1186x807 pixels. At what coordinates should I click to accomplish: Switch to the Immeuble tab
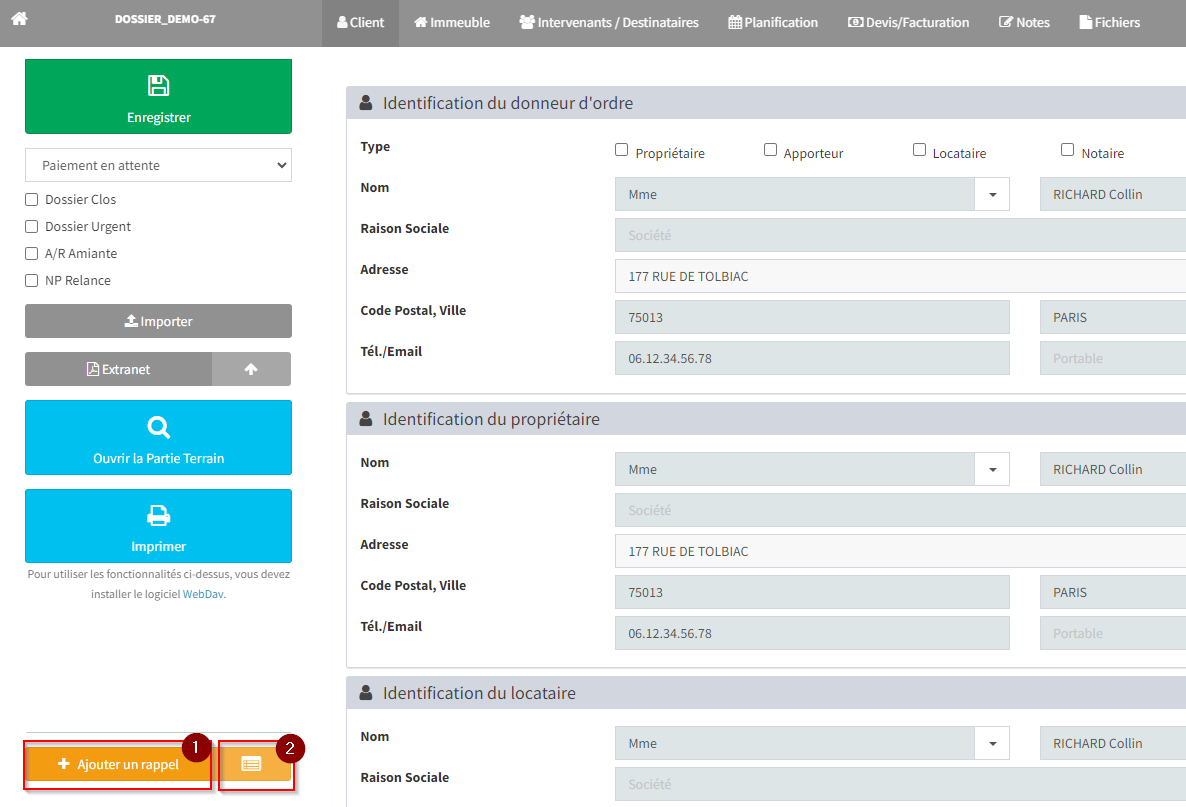pyautogui.click(x=452, y=22)
